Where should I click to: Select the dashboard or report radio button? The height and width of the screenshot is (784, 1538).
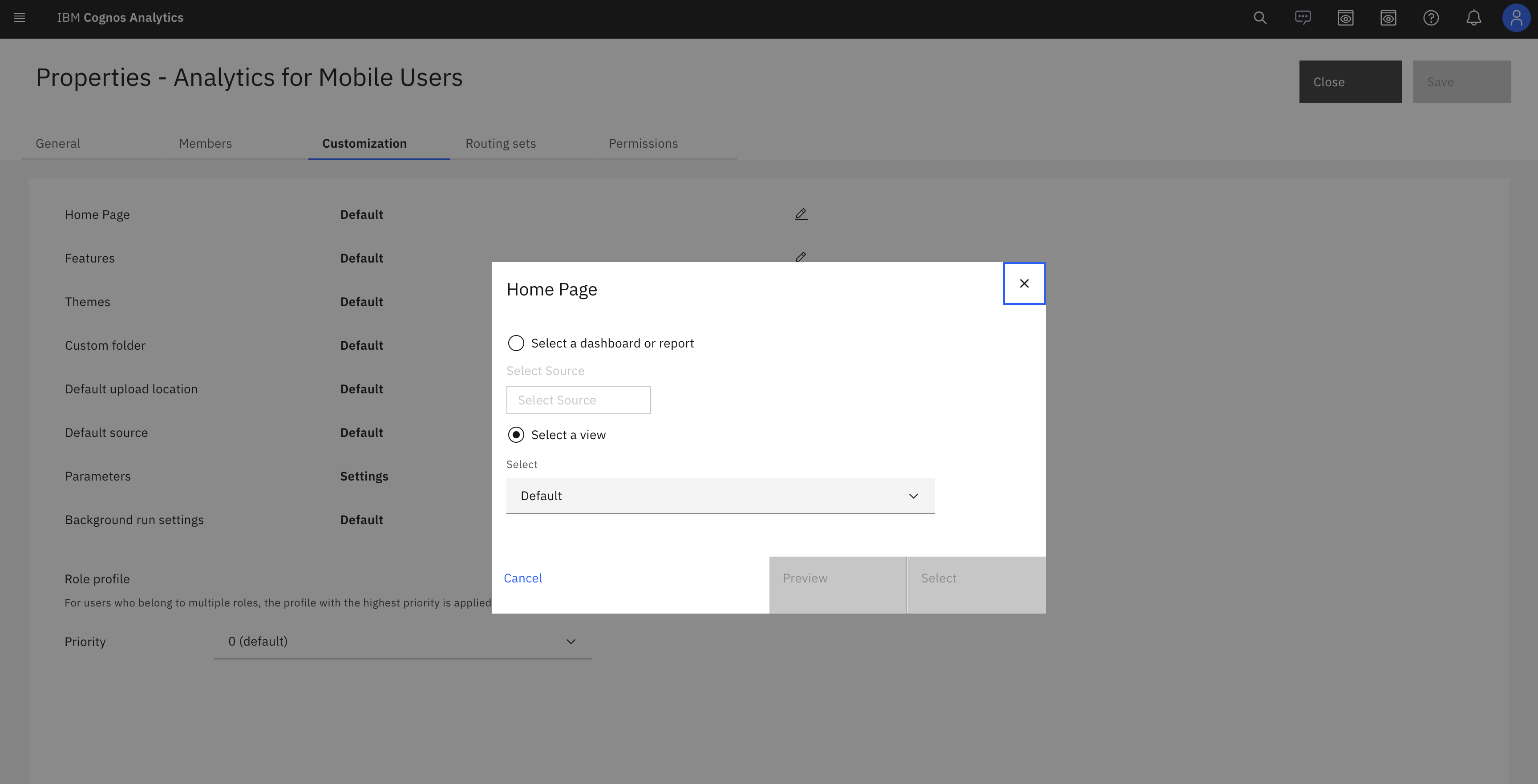pos(516,343)
